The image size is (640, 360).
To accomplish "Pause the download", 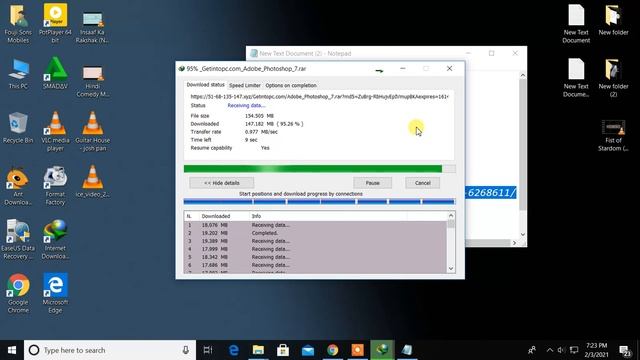I will [373, 183].
